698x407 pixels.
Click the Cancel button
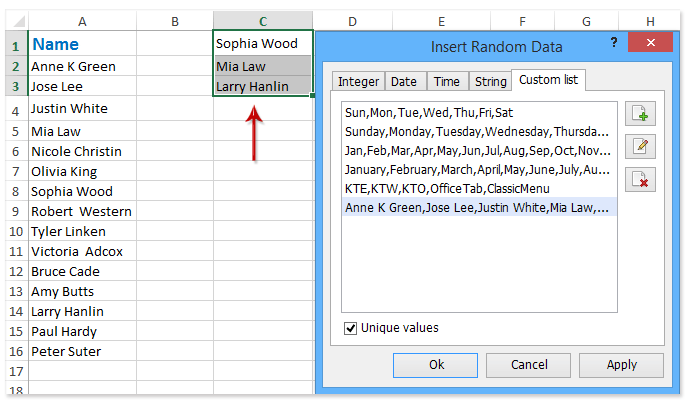pos(529,365)
